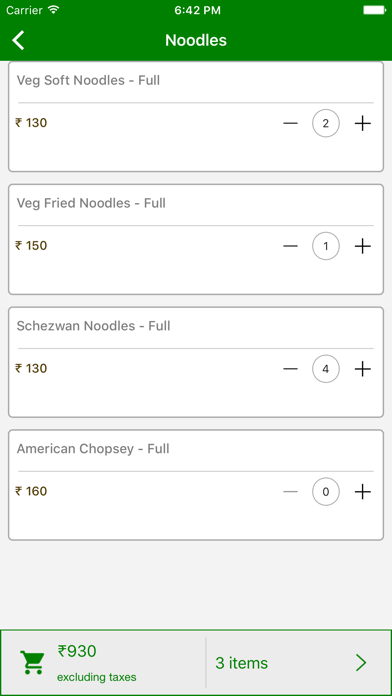The height and width of the screenshot is (696, 392).
Task: Tap minus for Schezwan Noodles - Full
Action: point(290,369)
